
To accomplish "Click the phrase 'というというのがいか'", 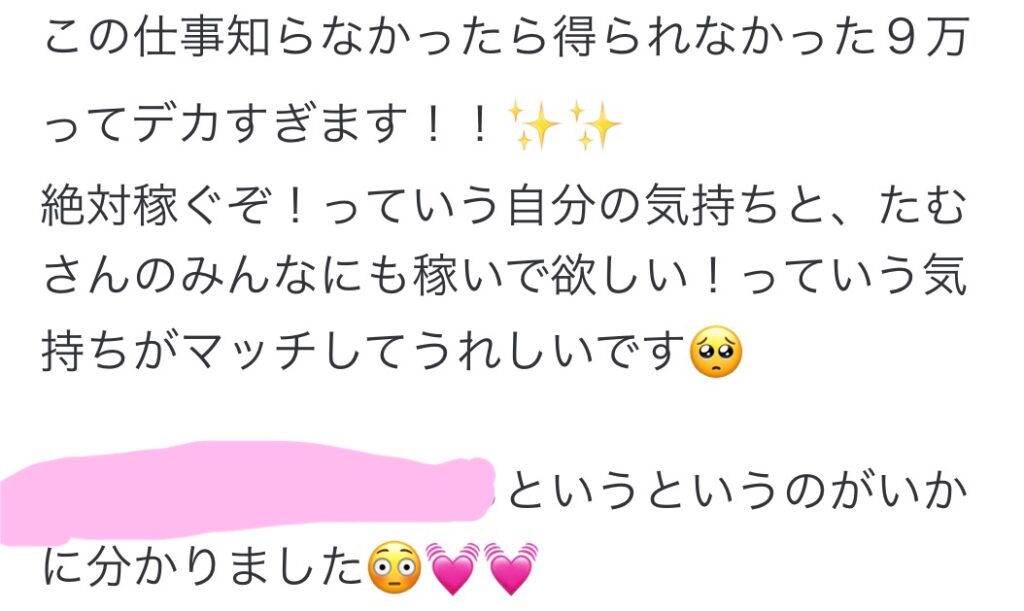I will (x=737, y=490).
